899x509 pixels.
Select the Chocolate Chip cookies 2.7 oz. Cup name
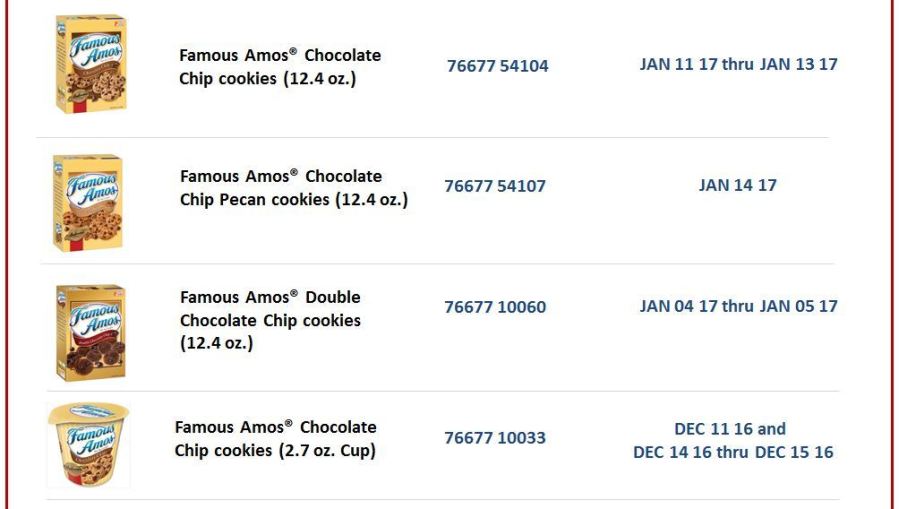275,438
